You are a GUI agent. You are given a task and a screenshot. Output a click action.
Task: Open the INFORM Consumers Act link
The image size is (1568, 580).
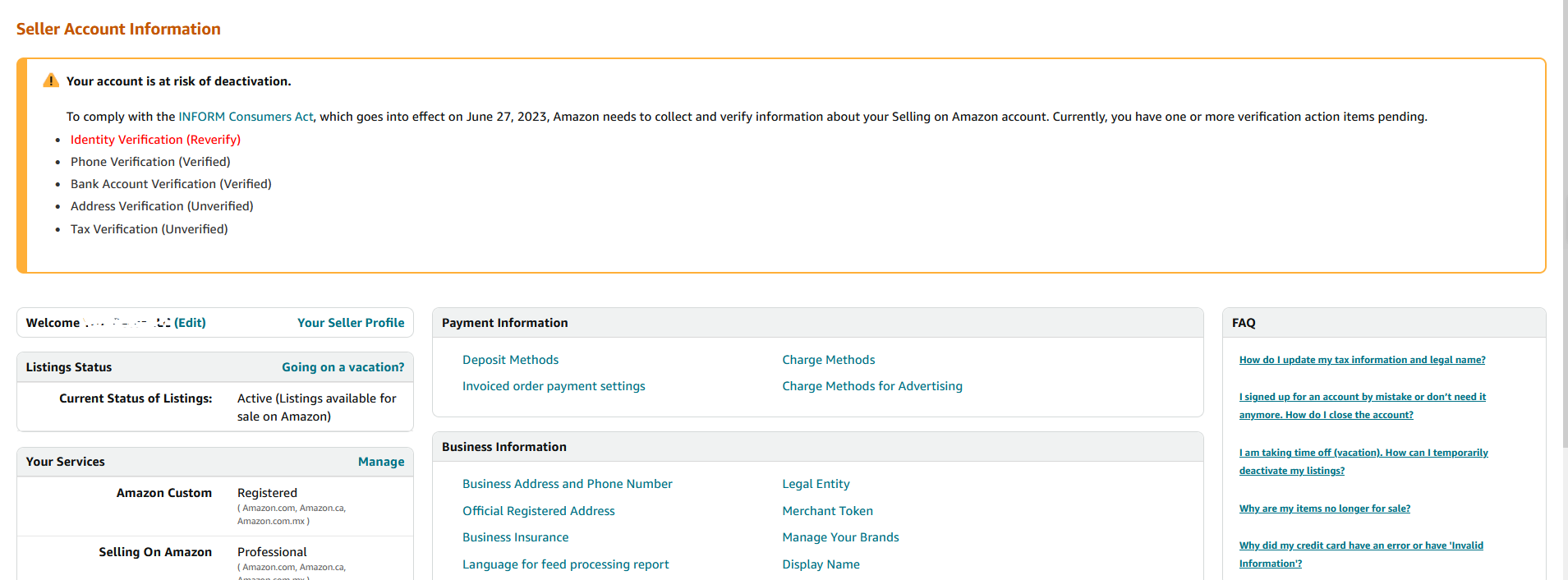pyautogui.click(x=246, y=117)
